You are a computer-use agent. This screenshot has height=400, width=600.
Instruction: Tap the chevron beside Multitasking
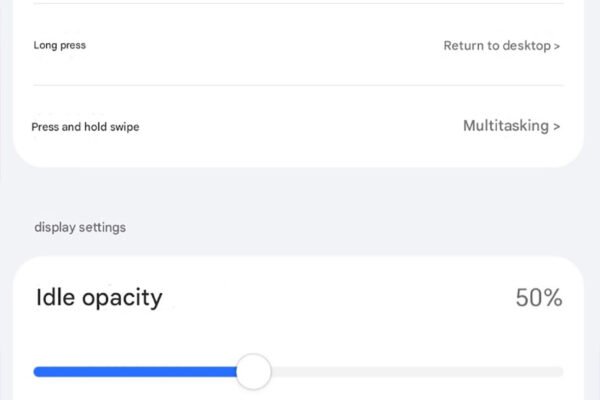(557, 127)
